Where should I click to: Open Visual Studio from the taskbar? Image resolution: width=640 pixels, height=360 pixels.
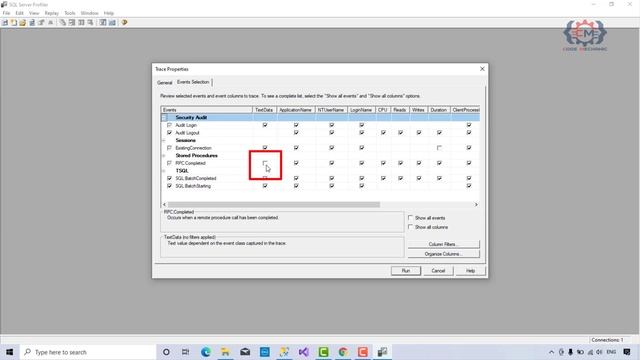tap(304, 352)
